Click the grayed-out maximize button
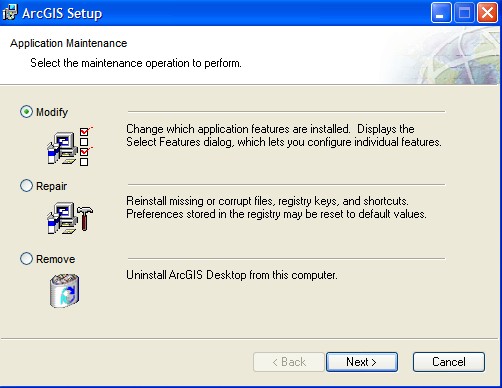 [464, 13]
